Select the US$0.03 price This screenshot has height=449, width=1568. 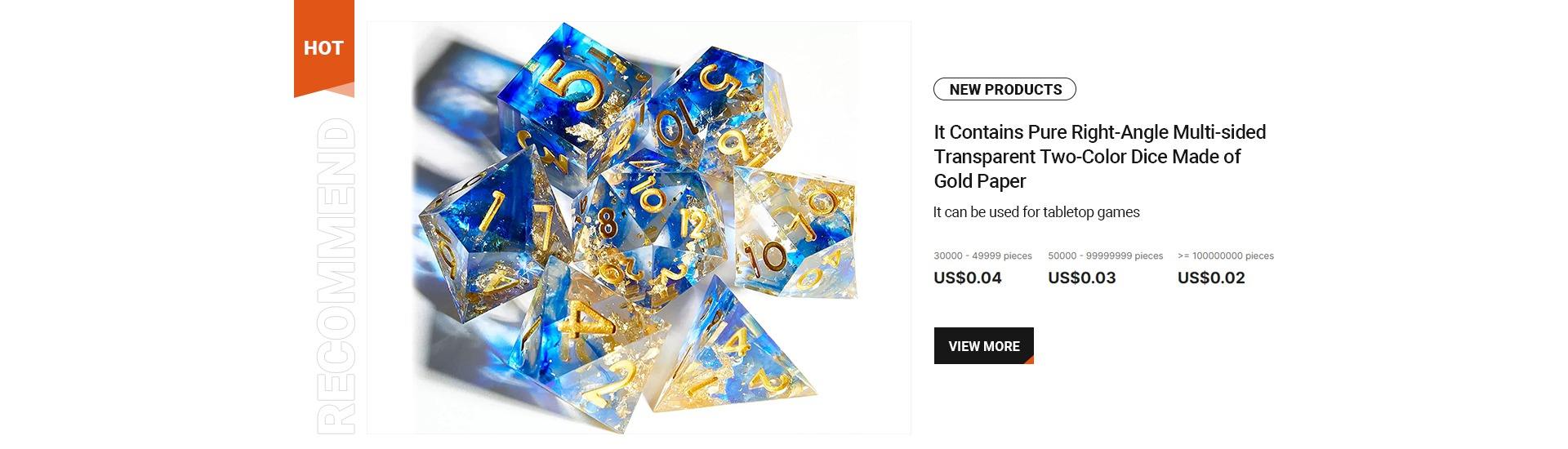[1081, 278]
